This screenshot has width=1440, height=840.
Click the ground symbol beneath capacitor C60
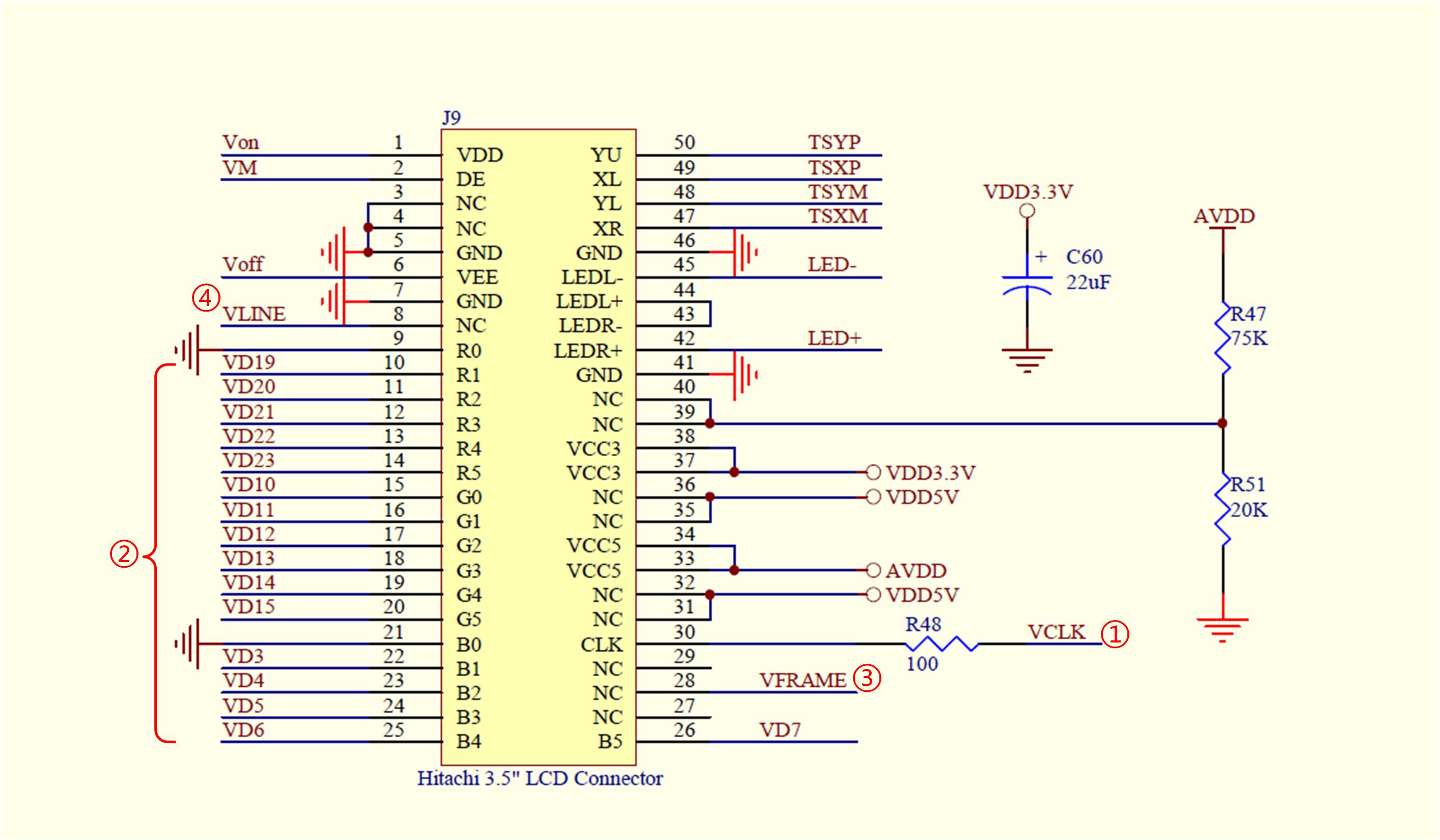pos(1027,360)
